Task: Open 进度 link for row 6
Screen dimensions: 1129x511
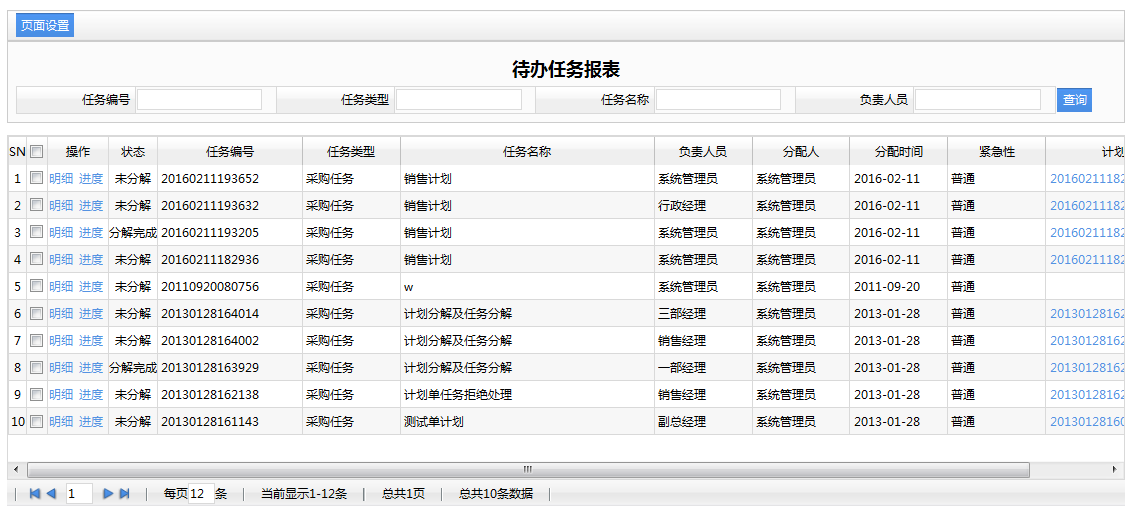Action: pyautogui.click(x=91, y=313)
